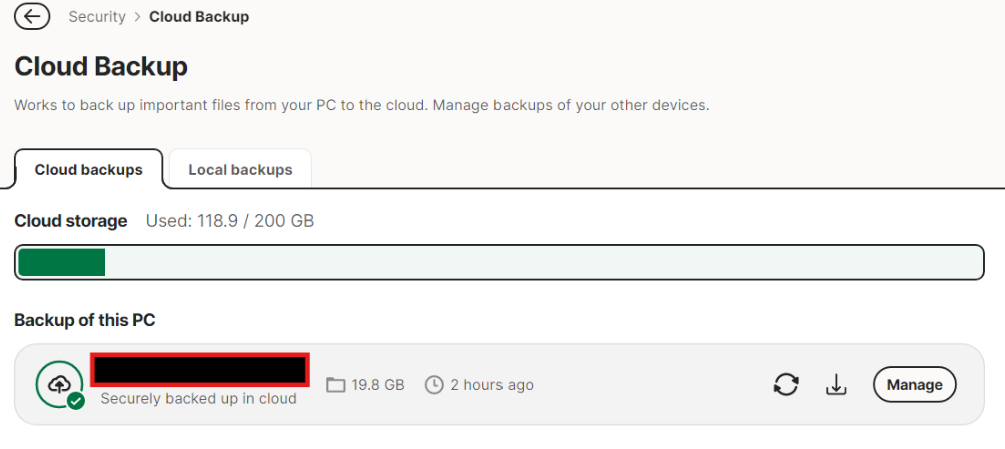This screenshot has height=449, width=1005.
Task: Click the download backup icon
Action: click(x=836, y=384)
